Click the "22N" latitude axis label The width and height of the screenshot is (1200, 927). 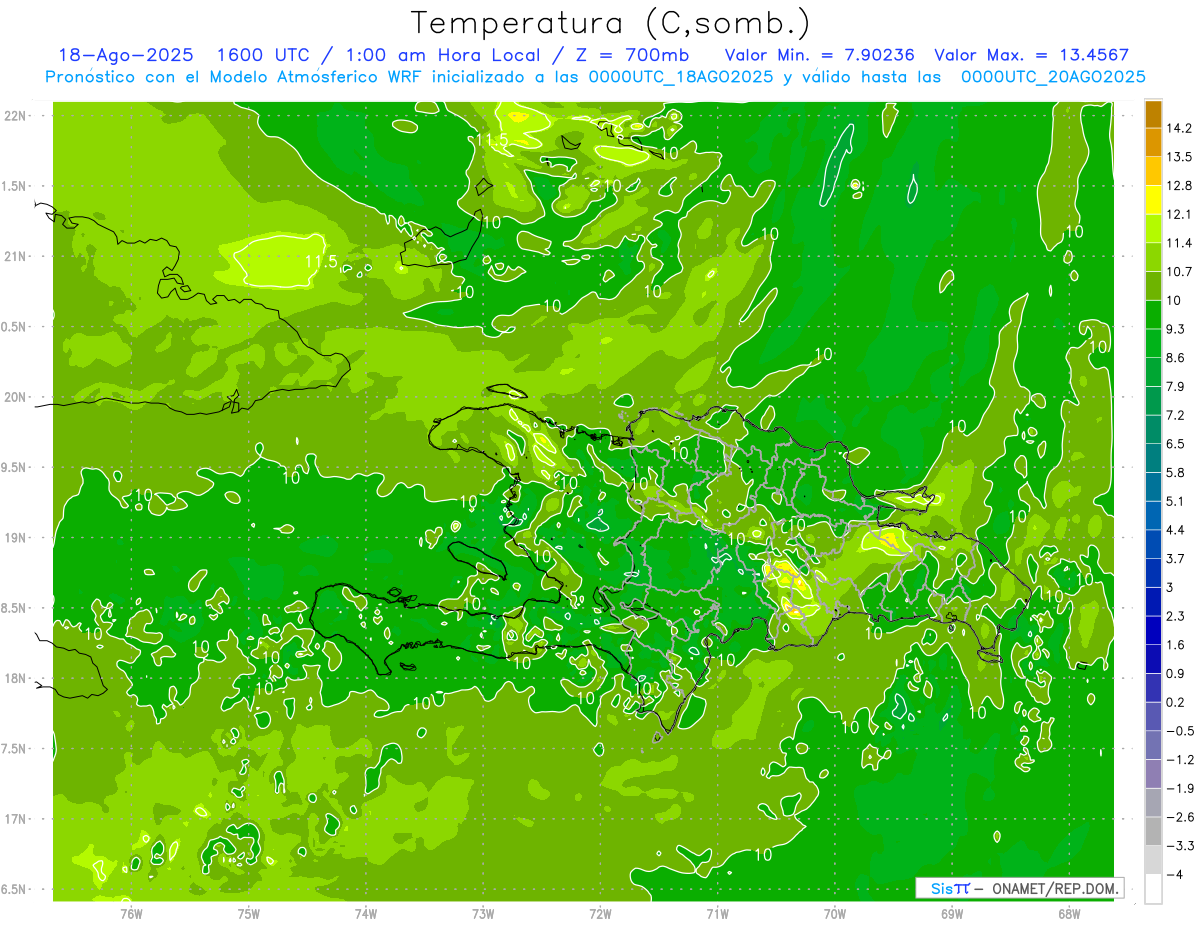pos(15,116)
